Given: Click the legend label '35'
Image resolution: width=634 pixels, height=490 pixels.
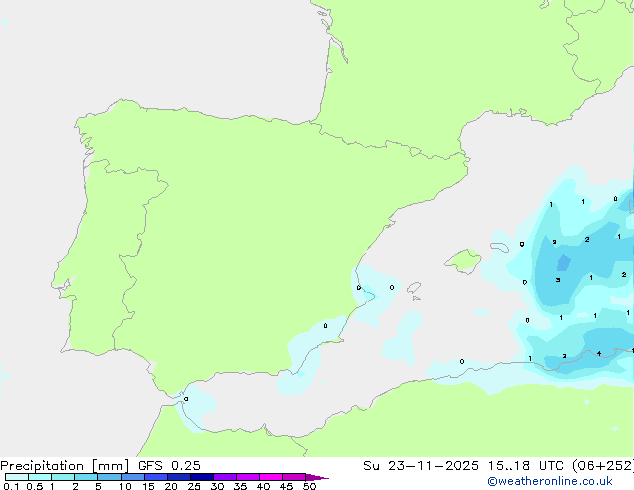Looking at the screenshot, I should click(x=240, y=486).
